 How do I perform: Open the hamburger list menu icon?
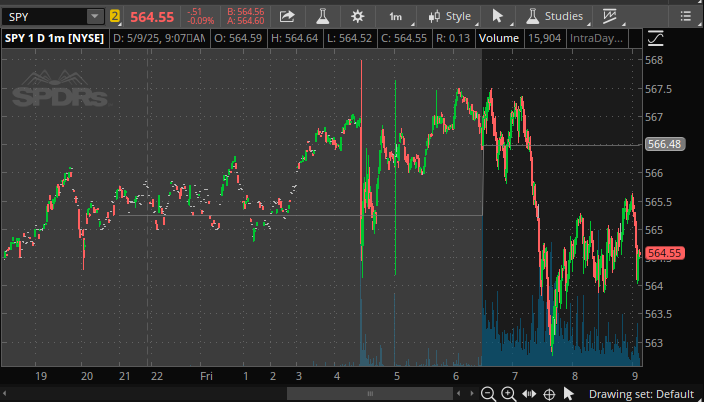tap(686, 17)
